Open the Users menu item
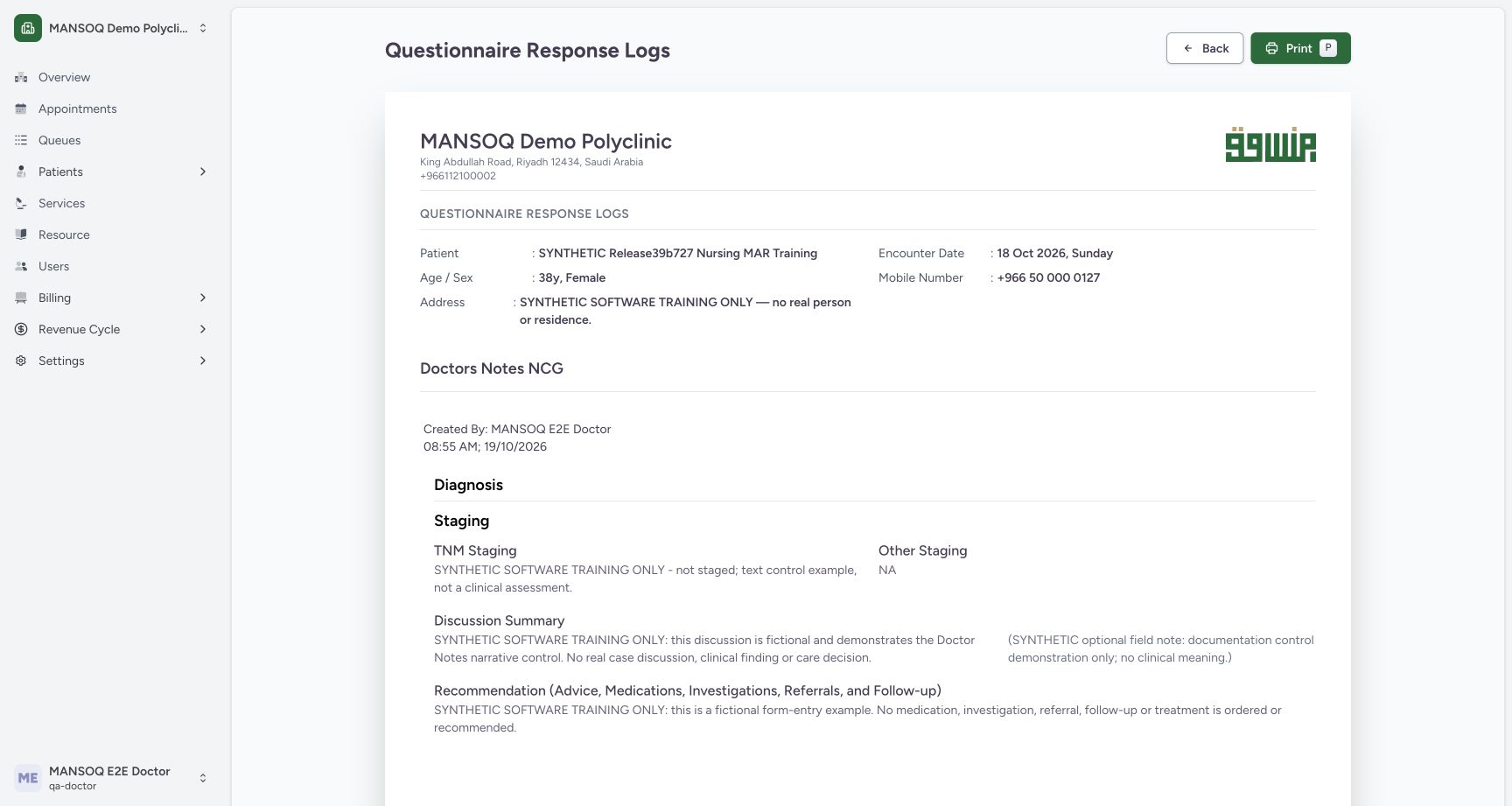Image resolution: width=1512 pixels, height=806 pixels. tap(112, 266)
